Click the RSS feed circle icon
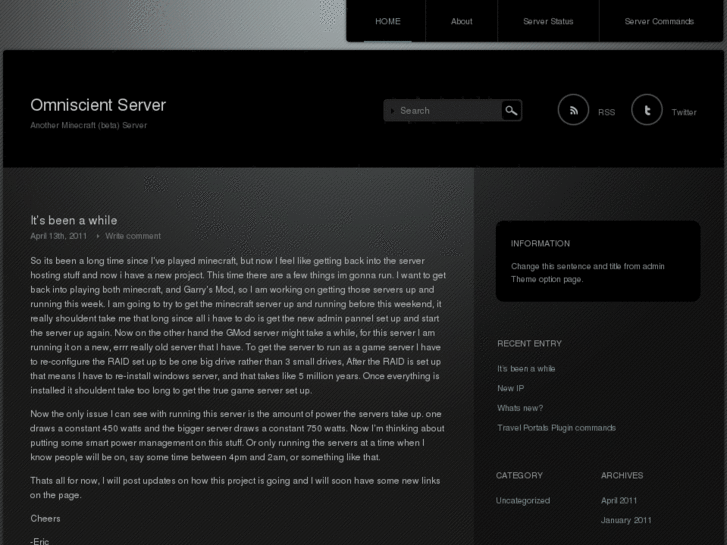 tap(573, 110)
